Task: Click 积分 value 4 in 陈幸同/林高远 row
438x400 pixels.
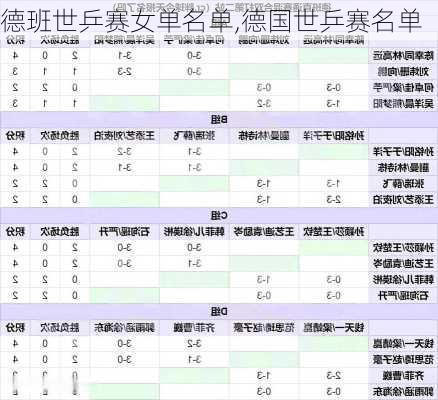Action: 15,56
